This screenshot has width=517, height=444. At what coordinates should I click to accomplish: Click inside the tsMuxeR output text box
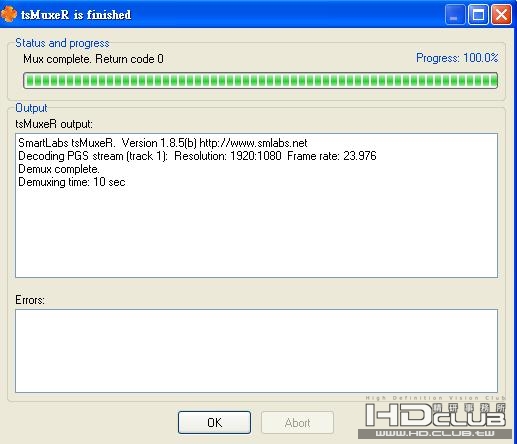(256, 205)
